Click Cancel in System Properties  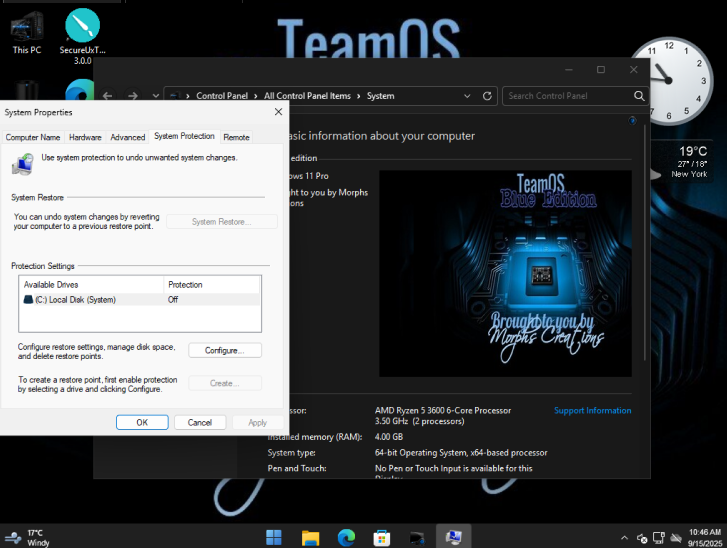tap(200, 422)
